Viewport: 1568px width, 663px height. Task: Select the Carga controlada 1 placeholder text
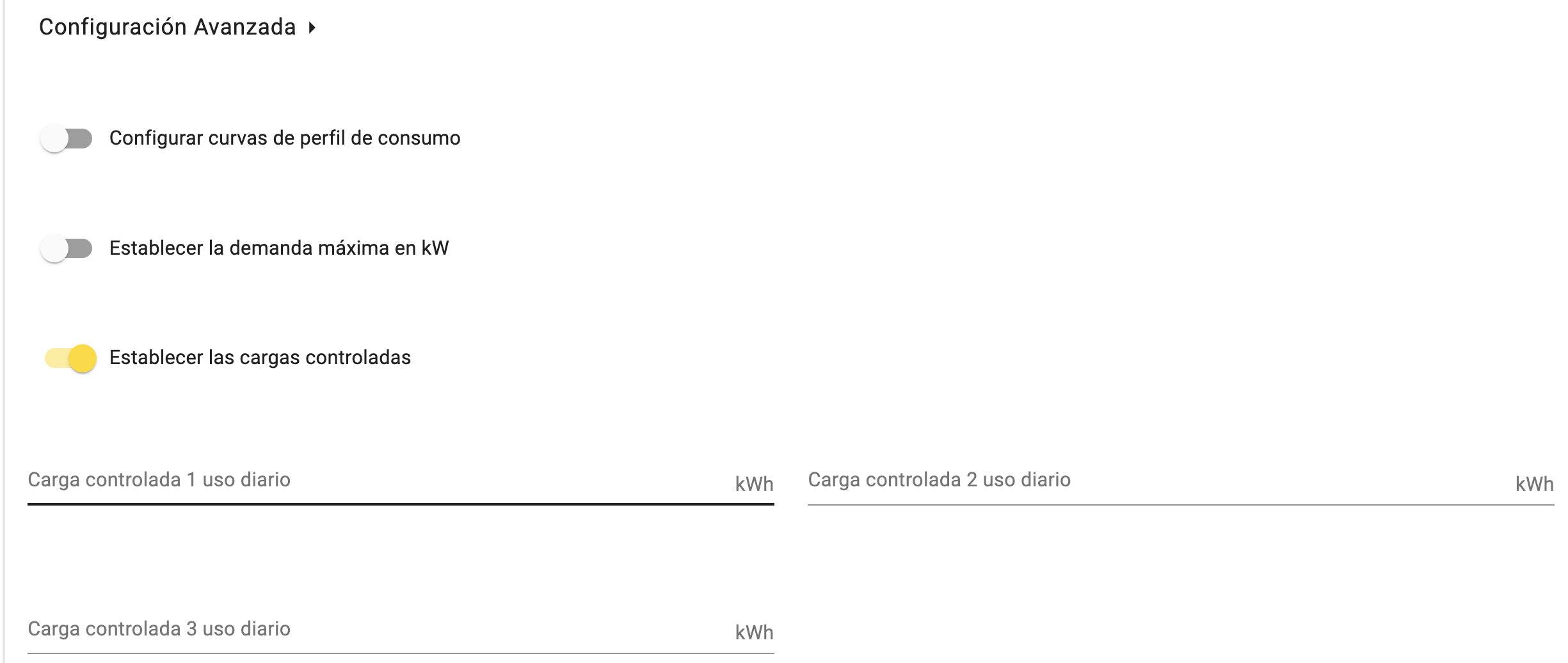(x=159, y=480)
